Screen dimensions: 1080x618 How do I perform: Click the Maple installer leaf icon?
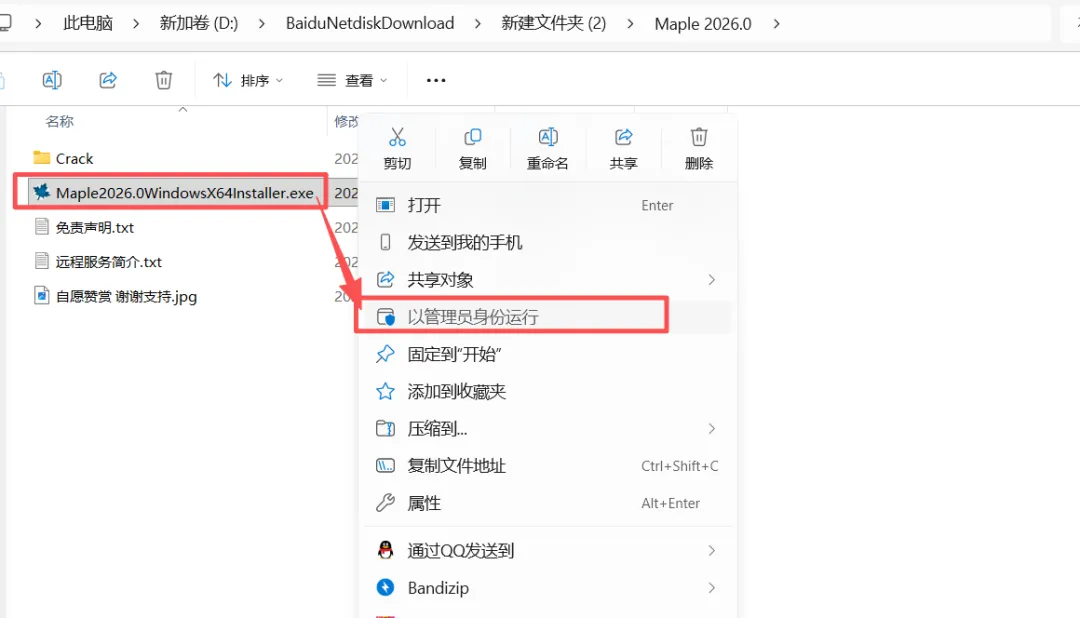[x=42, y=192]
